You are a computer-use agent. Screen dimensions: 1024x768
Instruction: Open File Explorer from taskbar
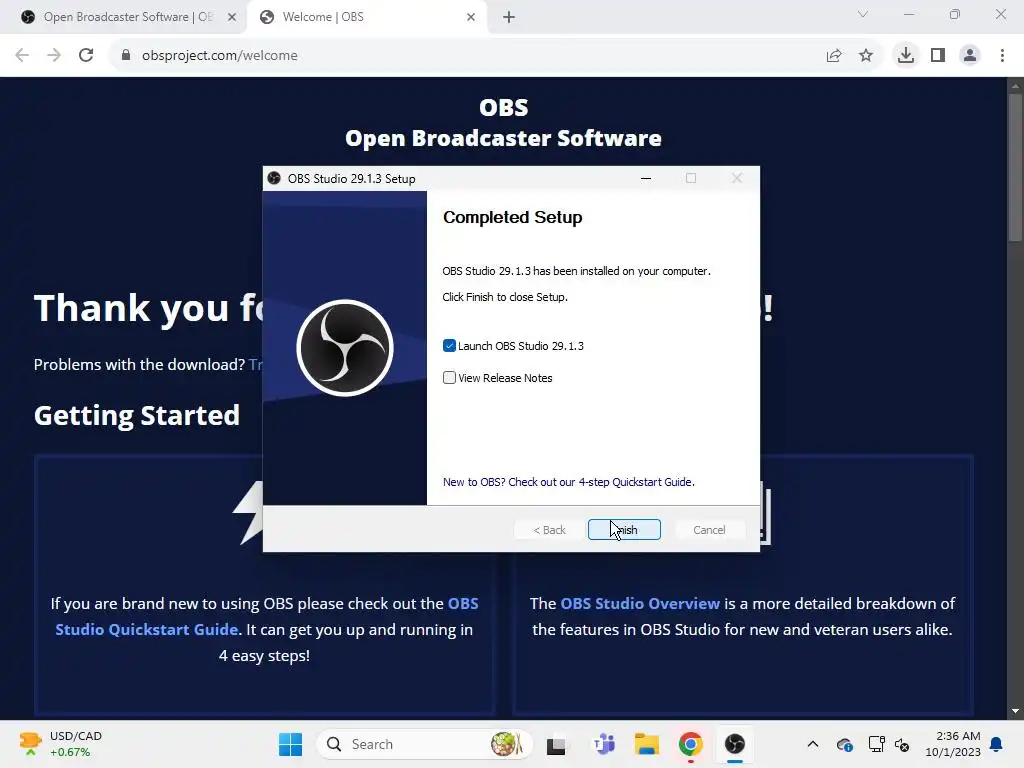(647, 744)
